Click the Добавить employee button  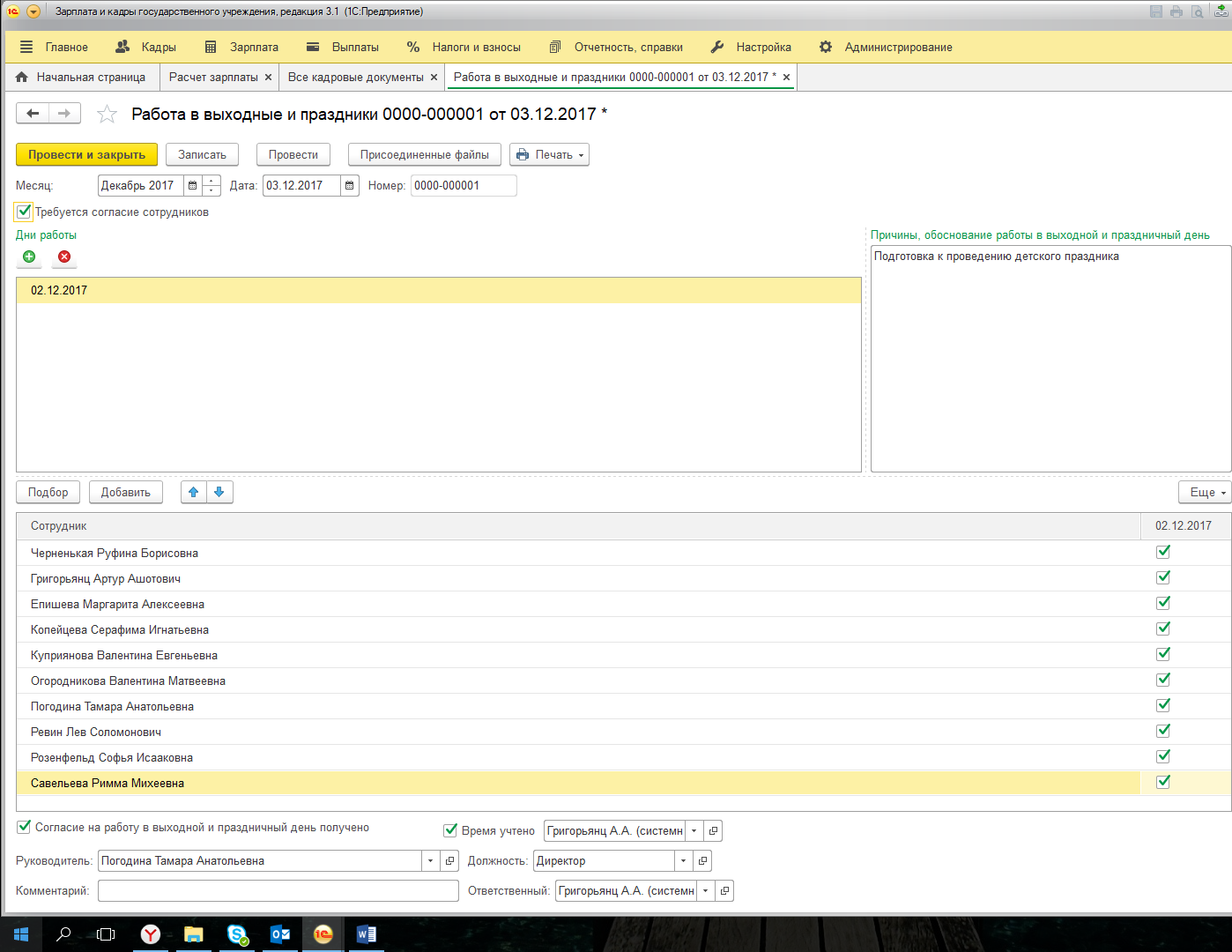pos(126,492)
